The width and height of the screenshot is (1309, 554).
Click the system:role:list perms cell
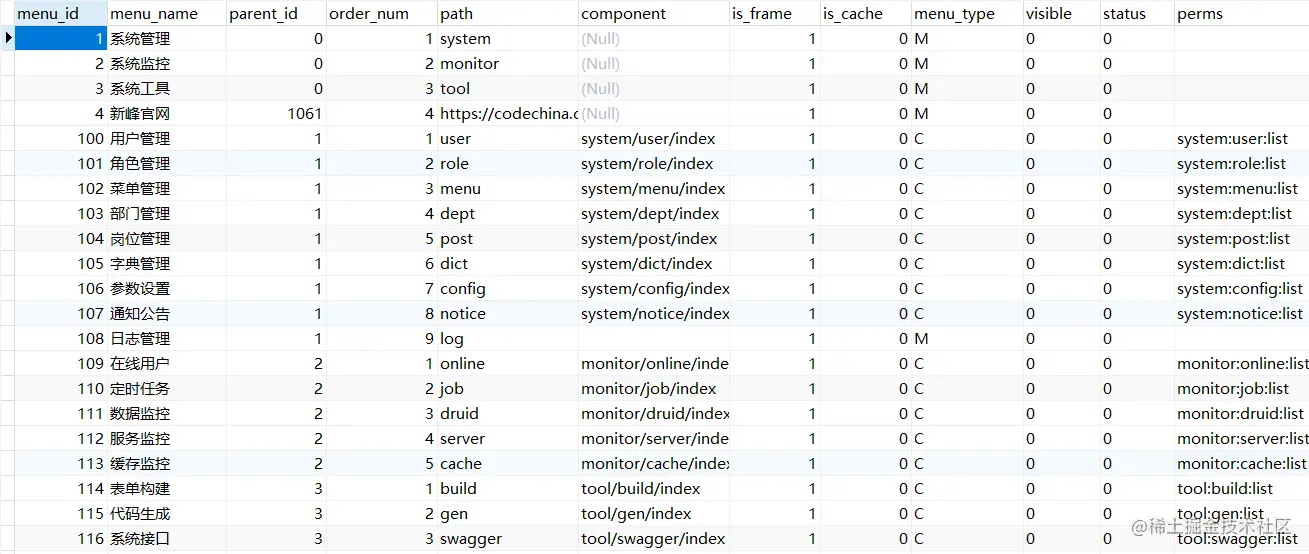tap(1231, 164)
